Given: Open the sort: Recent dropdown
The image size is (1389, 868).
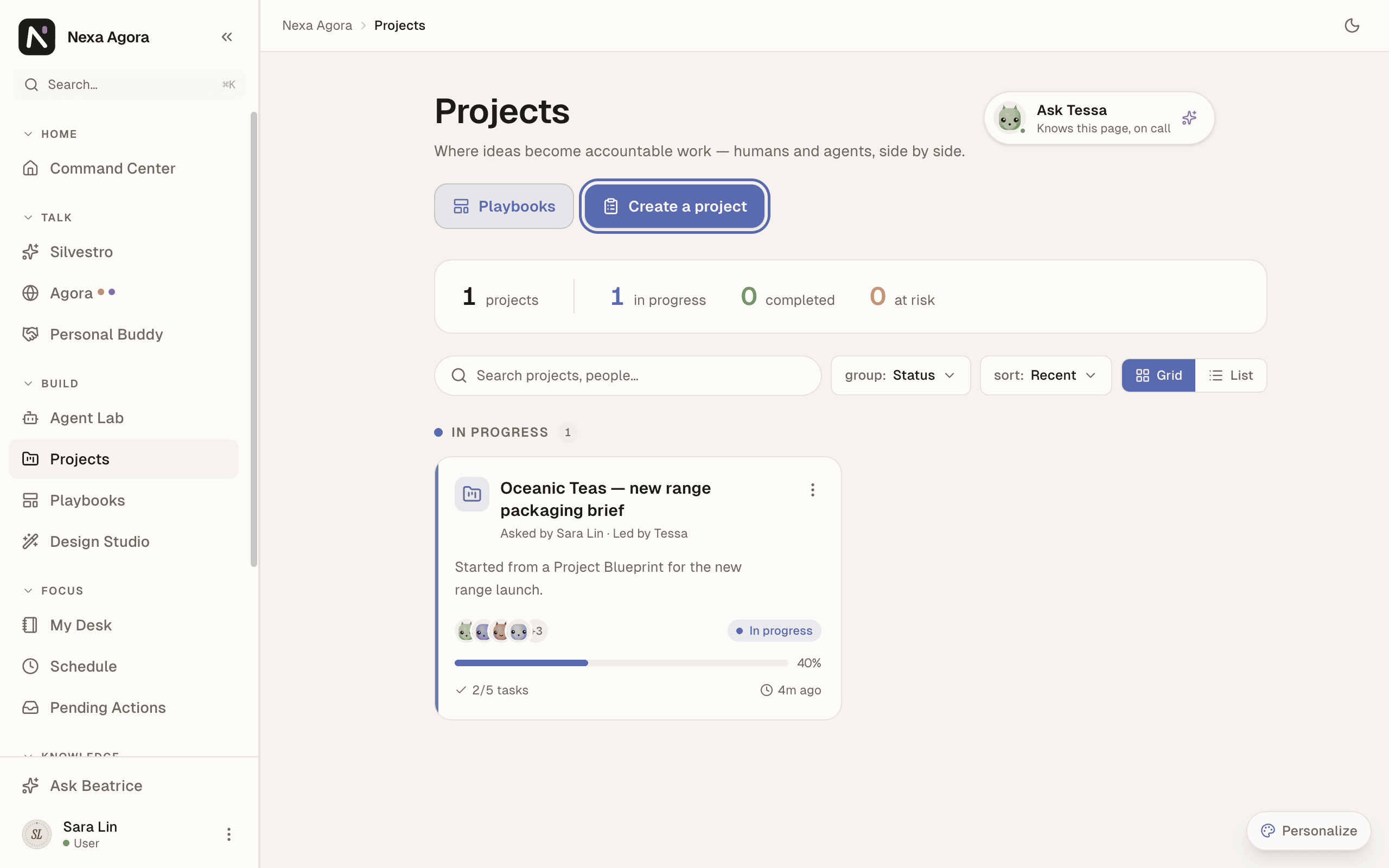Looking at the screenshot, I should 1045,375.
